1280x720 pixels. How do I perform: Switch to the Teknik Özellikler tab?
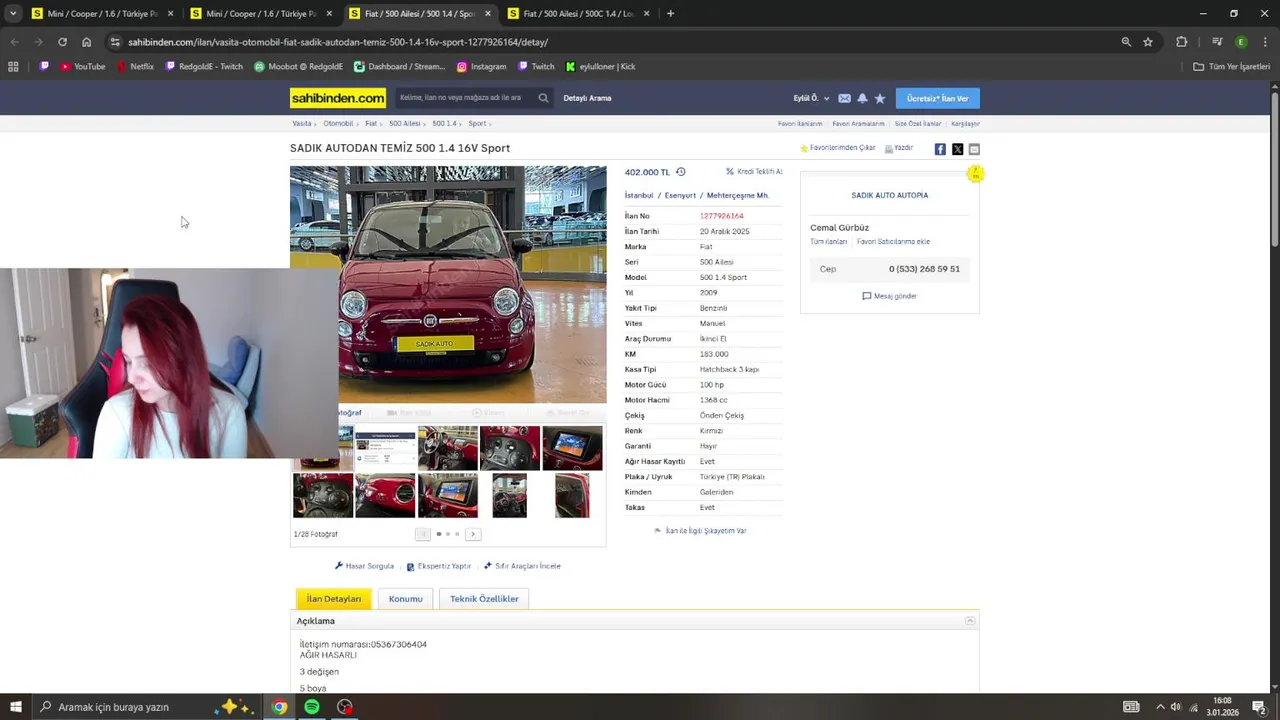tap(484, 599)
